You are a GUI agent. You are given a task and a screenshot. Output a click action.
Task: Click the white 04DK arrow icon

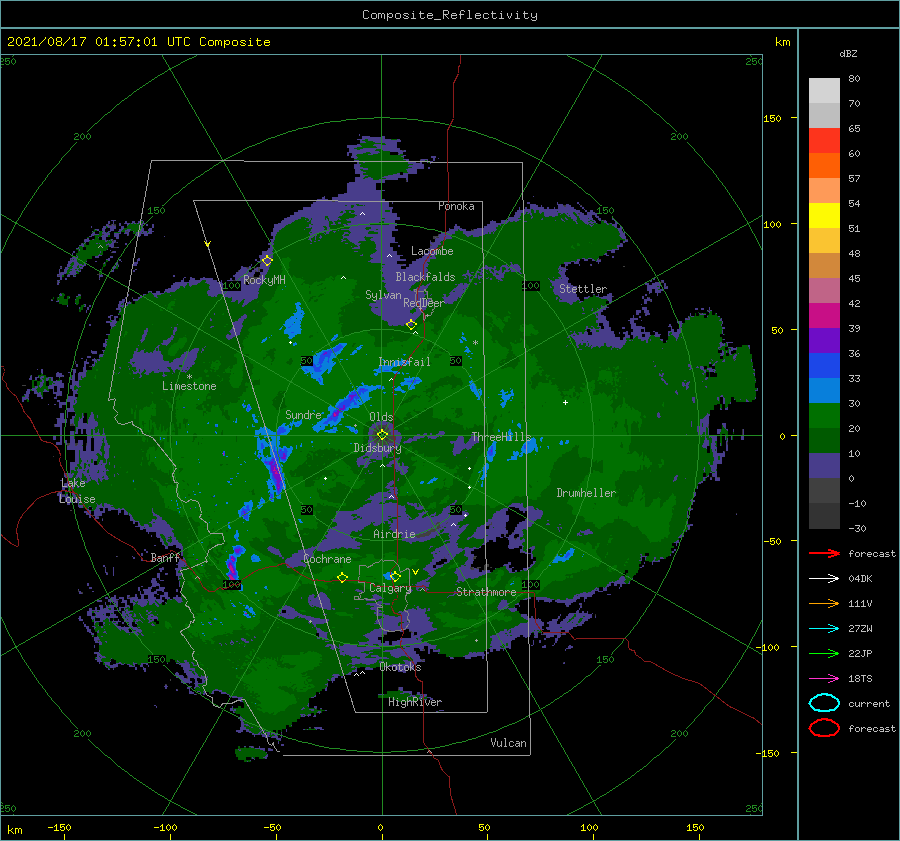coord(824,578)
